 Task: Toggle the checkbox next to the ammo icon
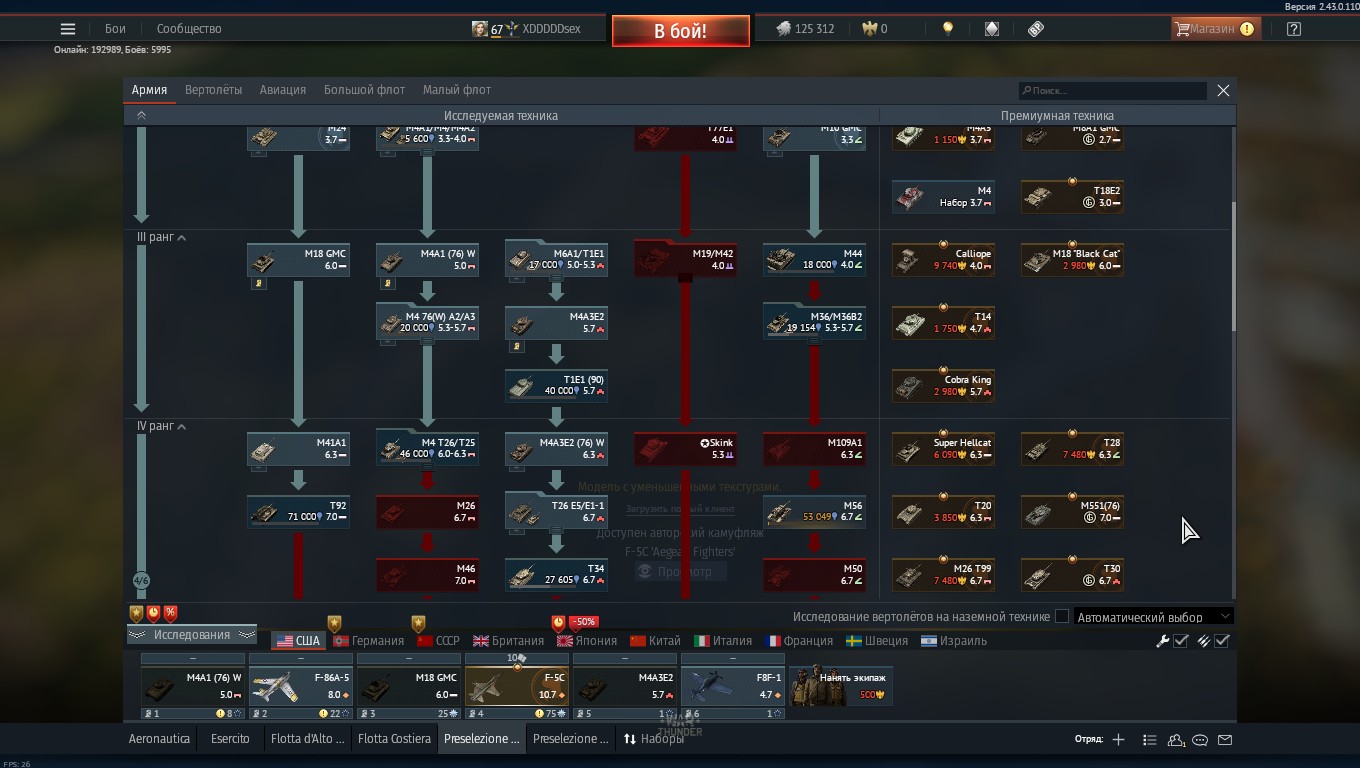tap(1222, 641)
